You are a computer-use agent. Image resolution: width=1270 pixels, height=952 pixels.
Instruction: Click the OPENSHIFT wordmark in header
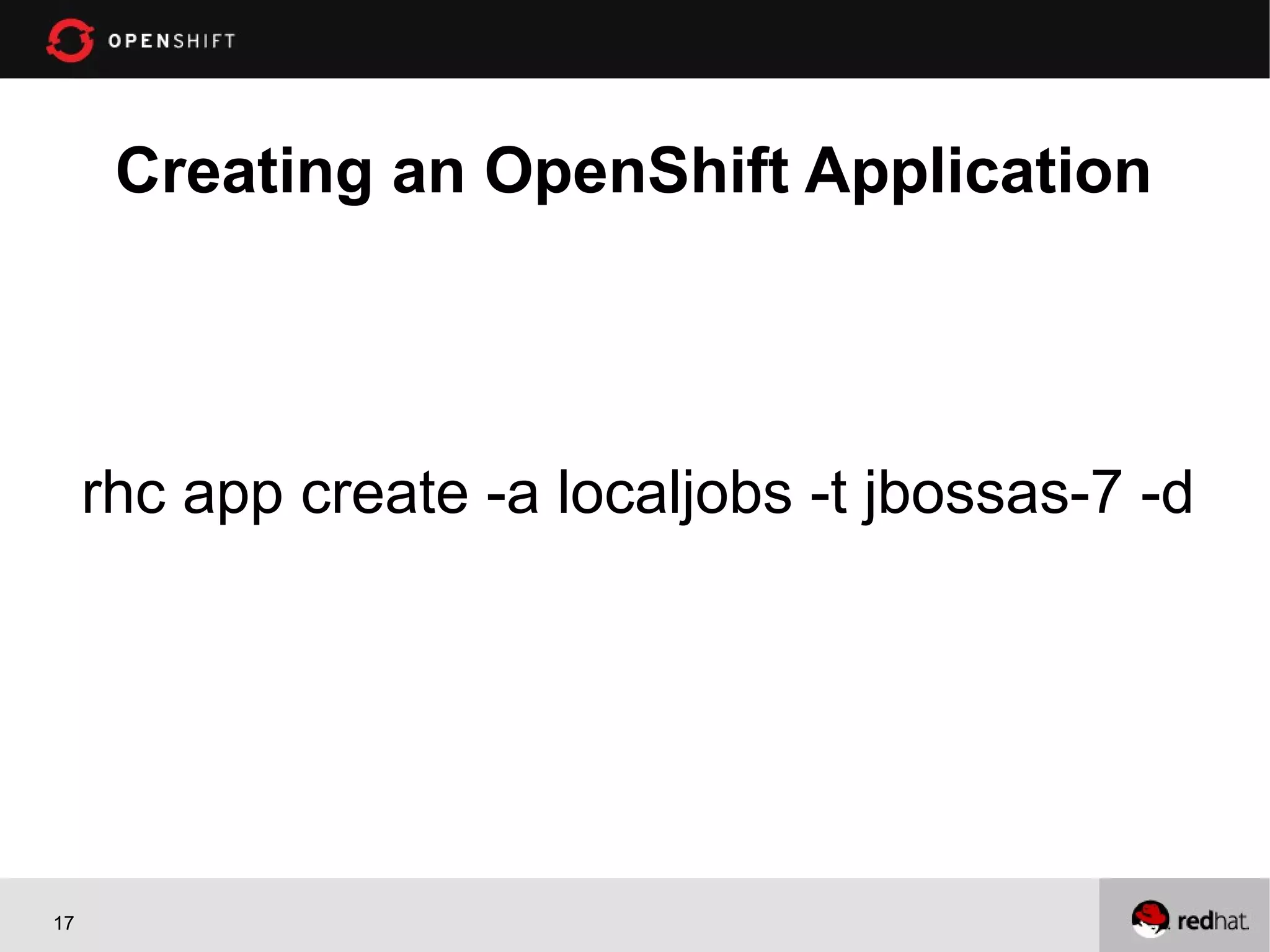172,41
